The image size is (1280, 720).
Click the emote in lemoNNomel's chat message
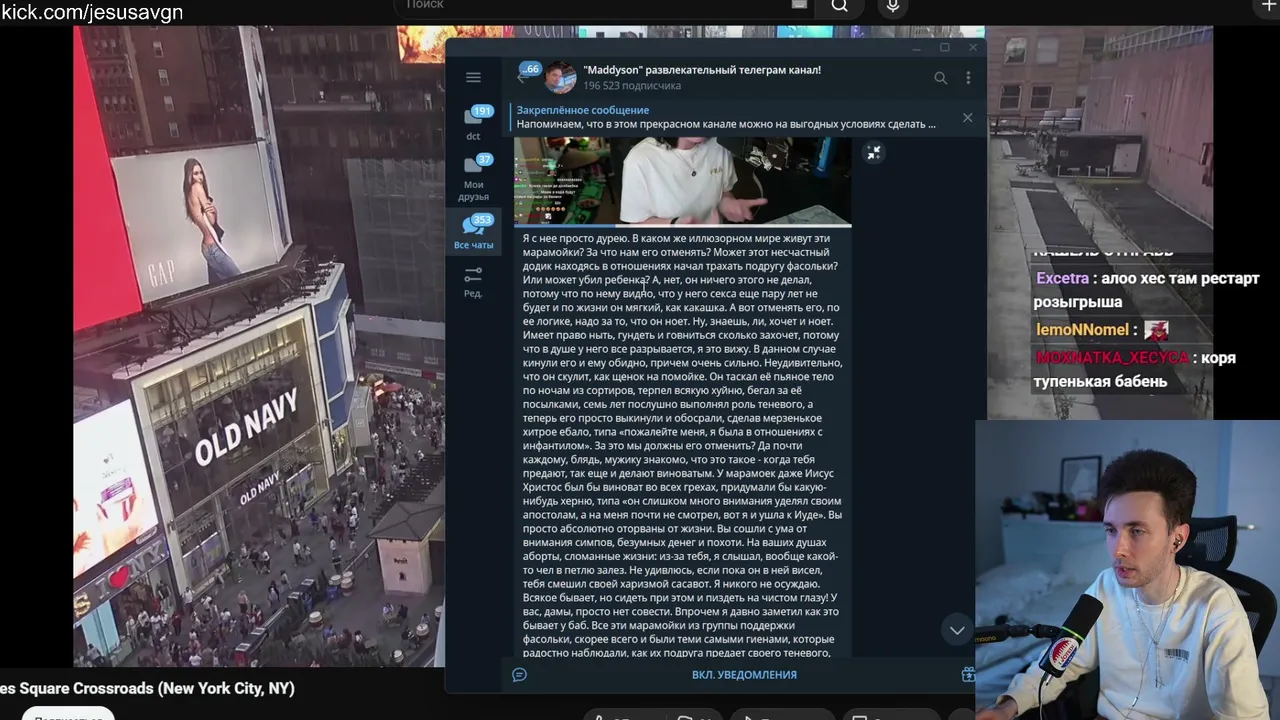pos(1156,330)
